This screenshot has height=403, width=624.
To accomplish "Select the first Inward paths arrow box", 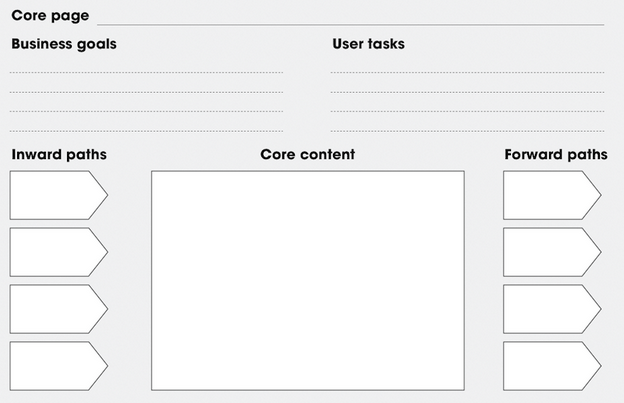I will [56, 195].
